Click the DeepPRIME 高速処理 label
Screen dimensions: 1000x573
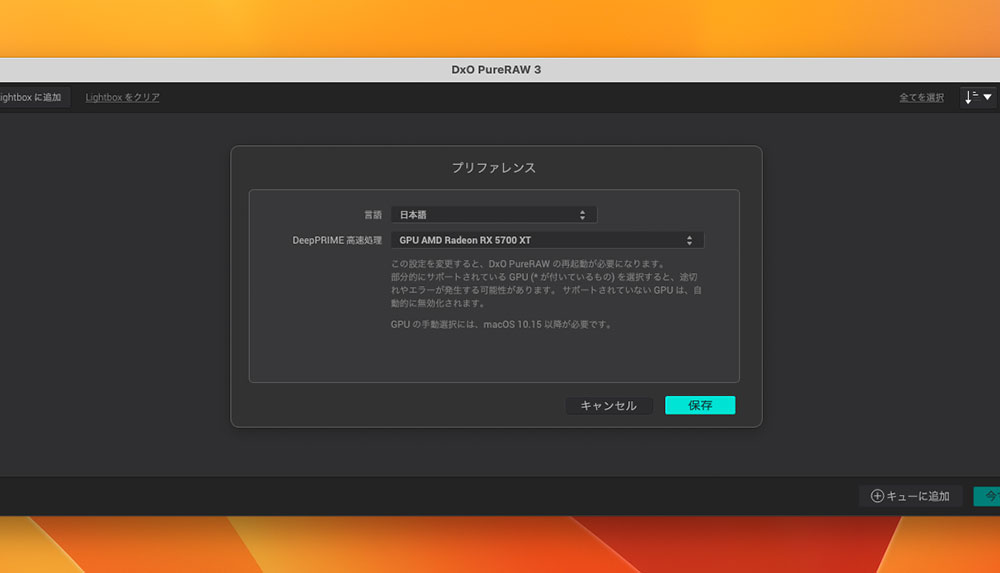click(x=337, y=241)
